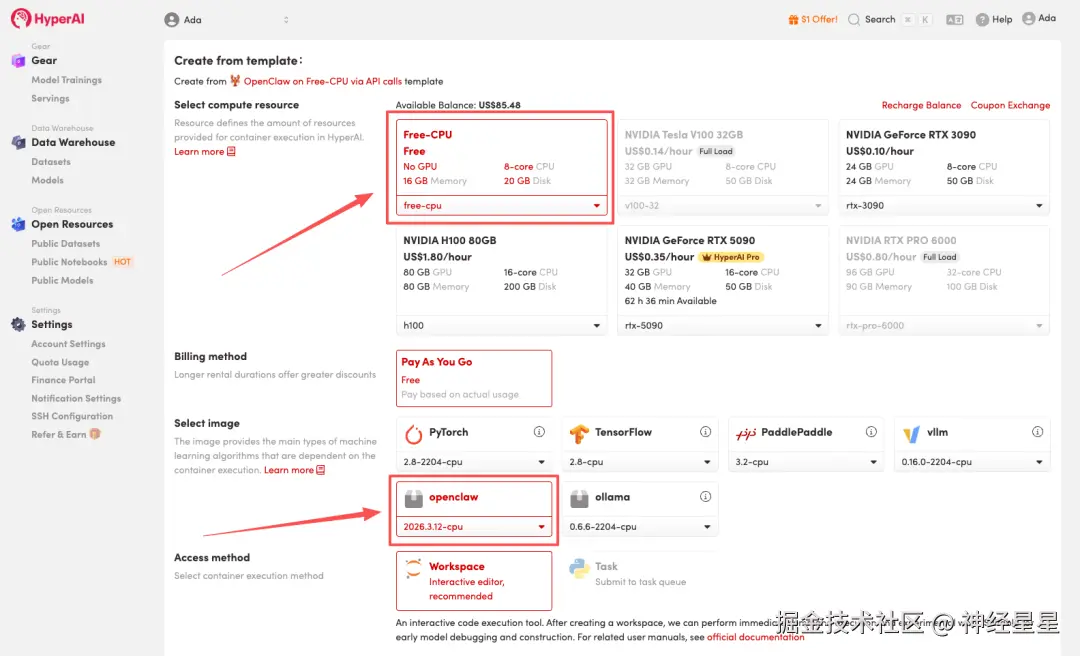This screenshot has width=1080, height=656.
Task: Open TensorFlow version dropdown 2.8-cpu
Action: (640, 462)
